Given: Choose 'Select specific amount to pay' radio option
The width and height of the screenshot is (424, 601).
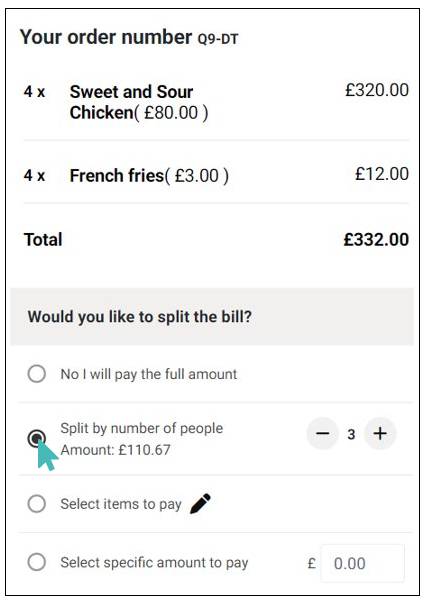Looking at the screenshot, I should [37, 562].
